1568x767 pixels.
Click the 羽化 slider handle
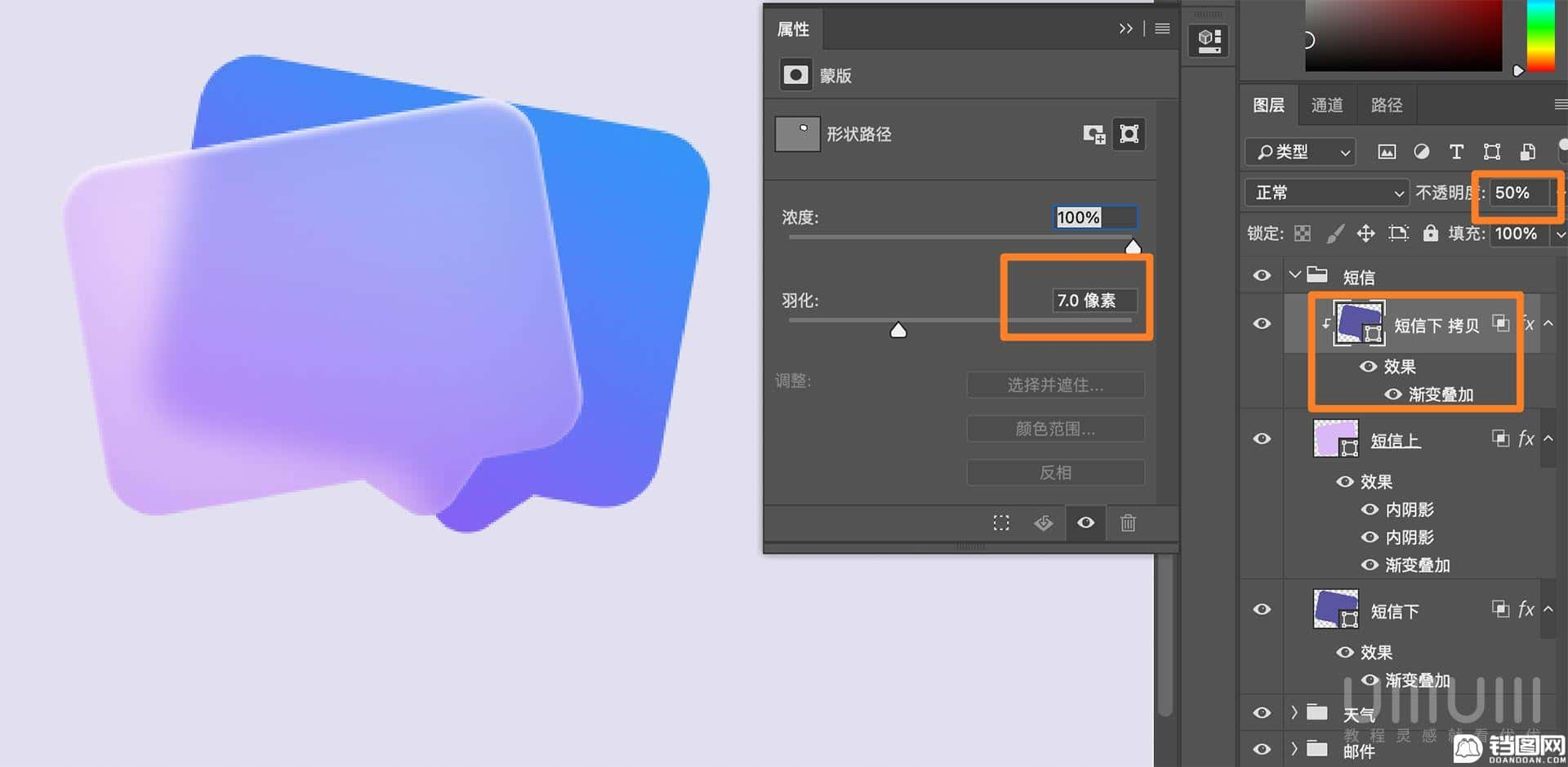[898, 330]
